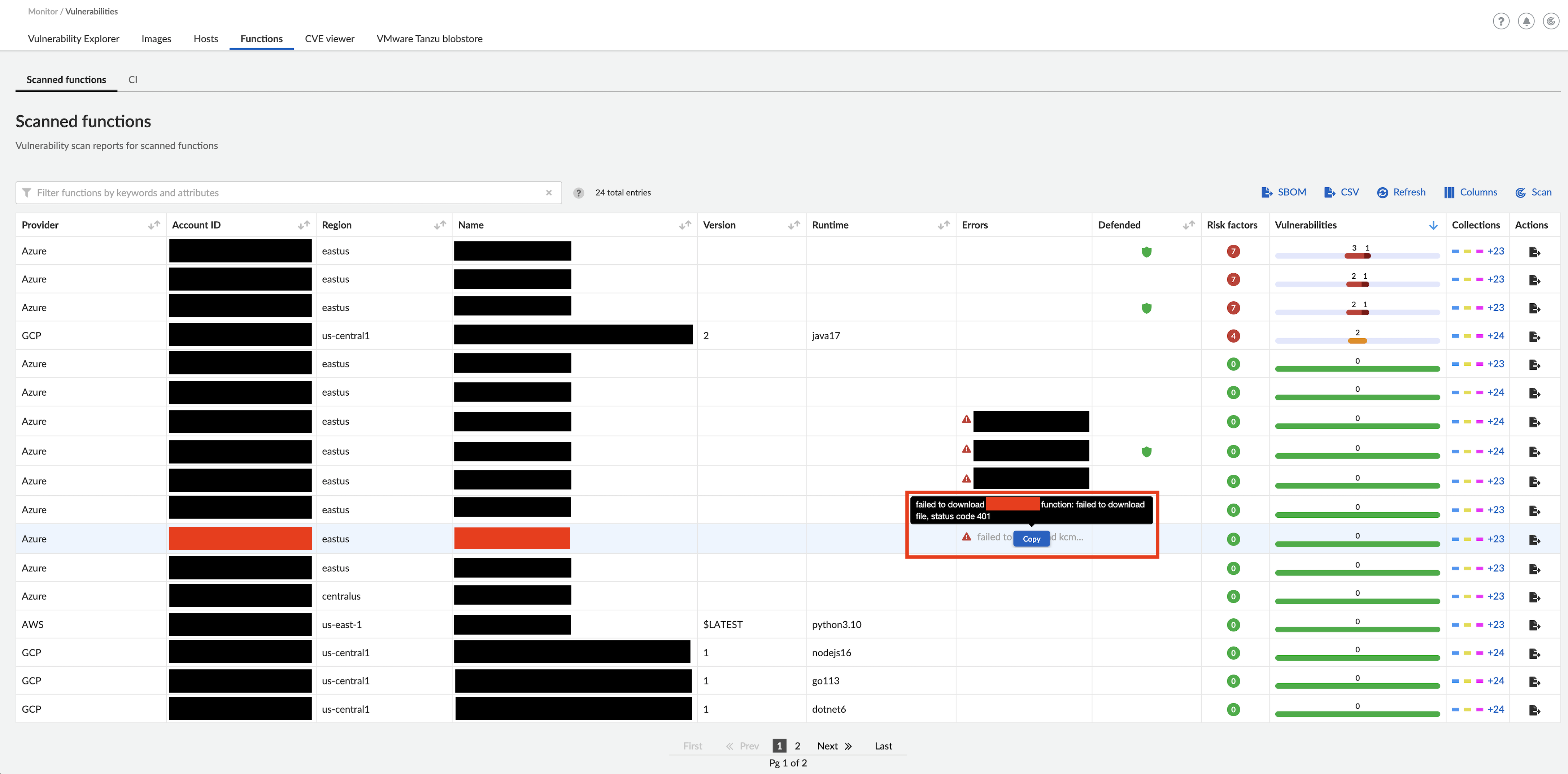Click the orange vulnerability severity bar in the GCP java17 row
Screen dimensions: 1568x774
(1358, 341)
